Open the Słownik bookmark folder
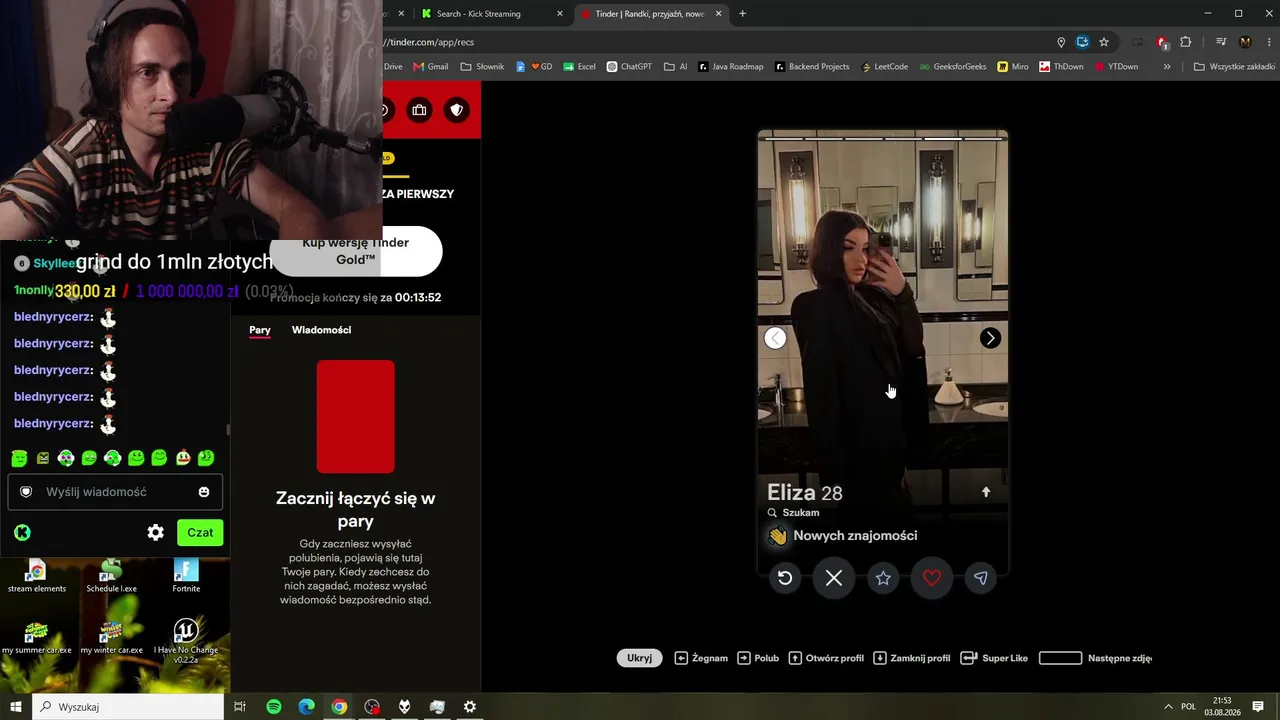1280x720 pixels. (x=483, y=67)
